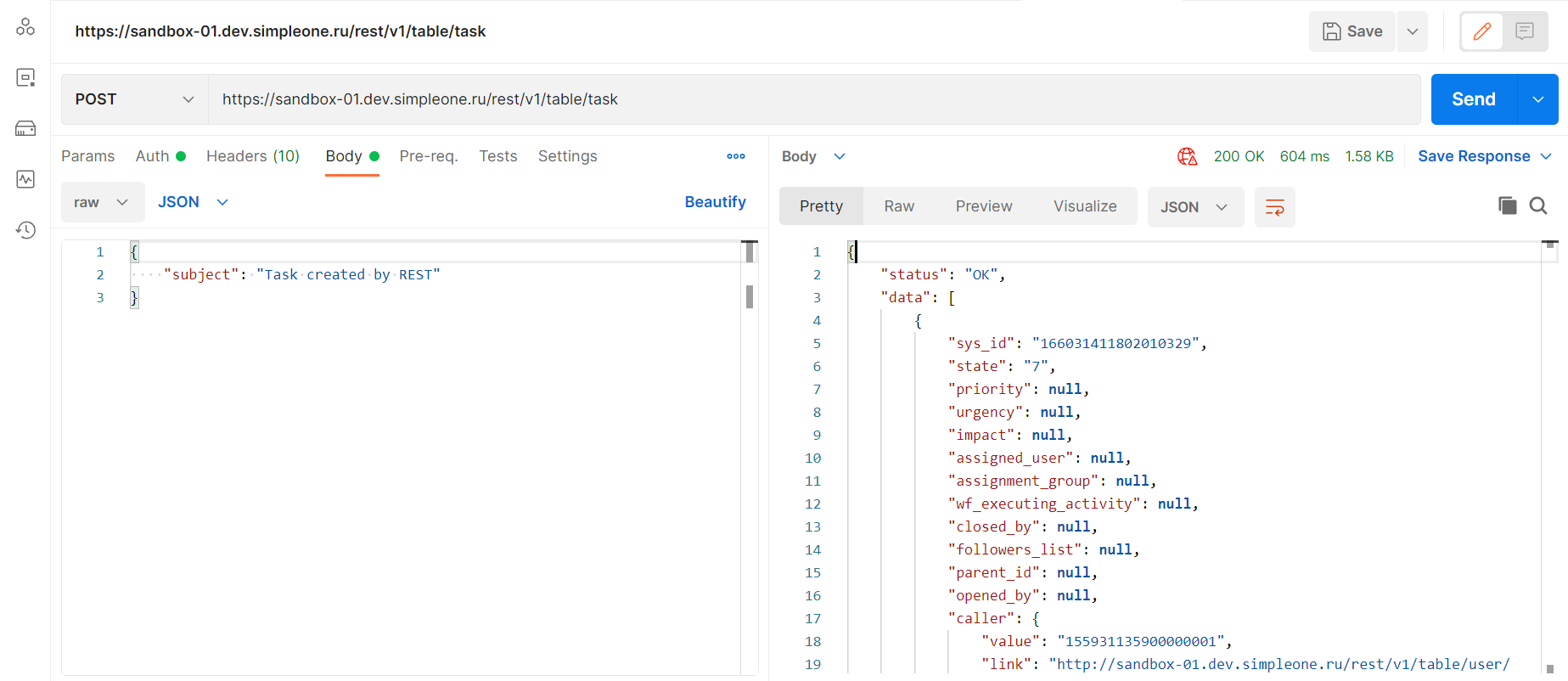The image size is (1568, 681).
Task: Open the APIs icon in left sidebar
Action: [x=25, y=27]
